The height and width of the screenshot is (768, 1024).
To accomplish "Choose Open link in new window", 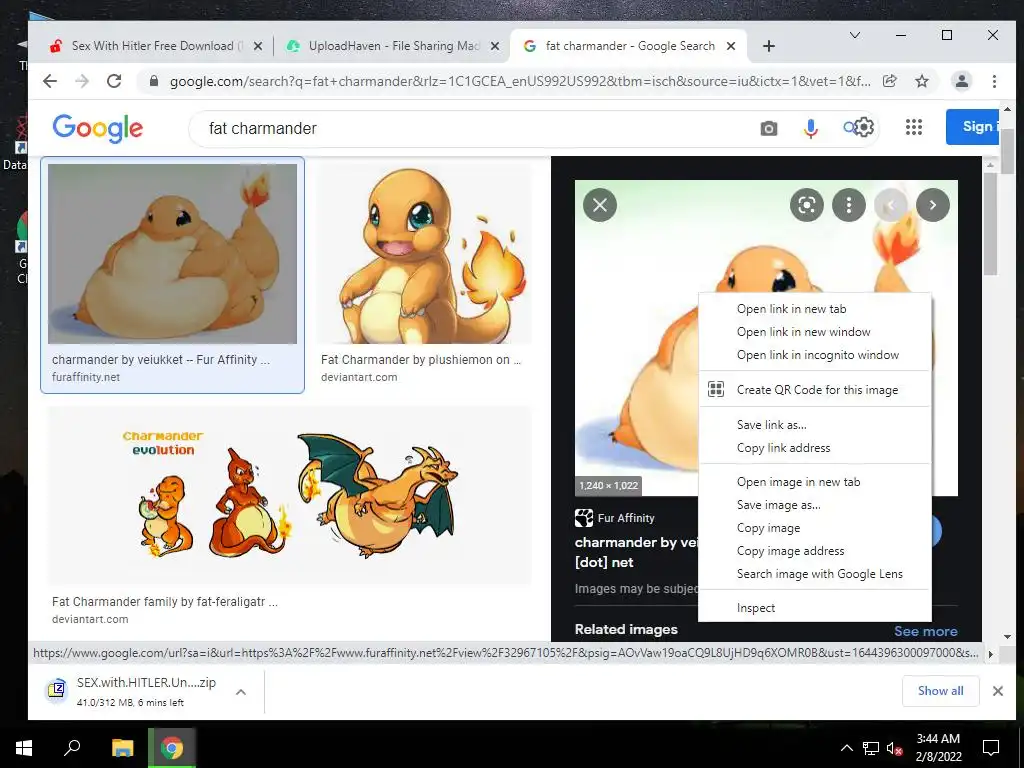I will pyautogui.click(x=814, y=332).
